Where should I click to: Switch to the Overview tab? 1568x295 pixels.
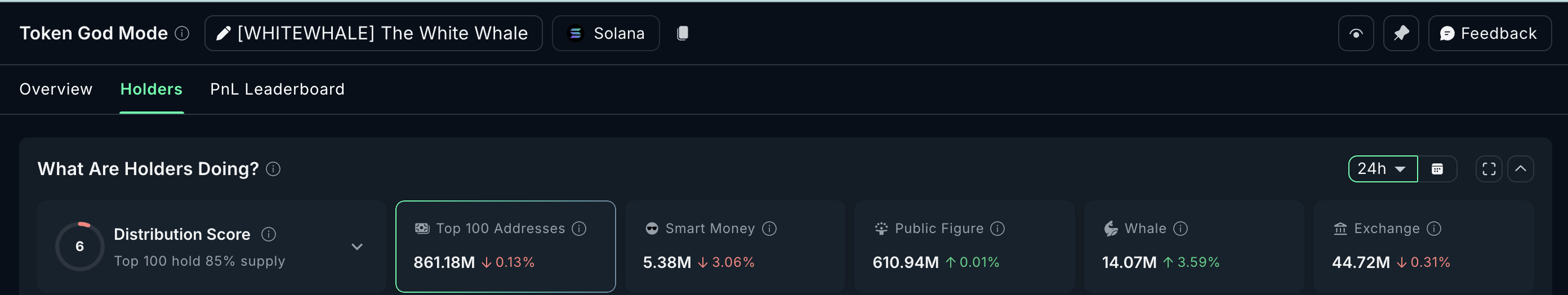[x=56, y=90]
